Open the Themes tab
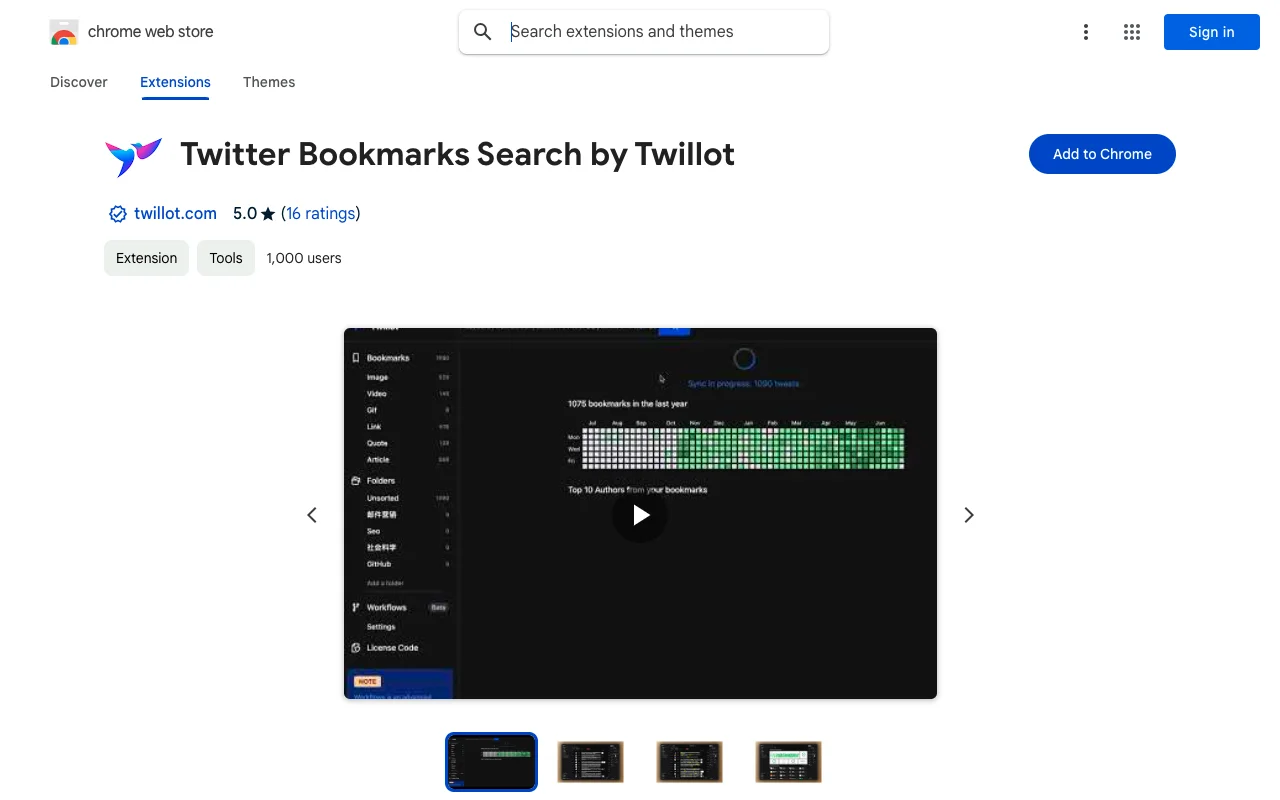Screen dimensions: 1280x800 [x=269, y=82]
